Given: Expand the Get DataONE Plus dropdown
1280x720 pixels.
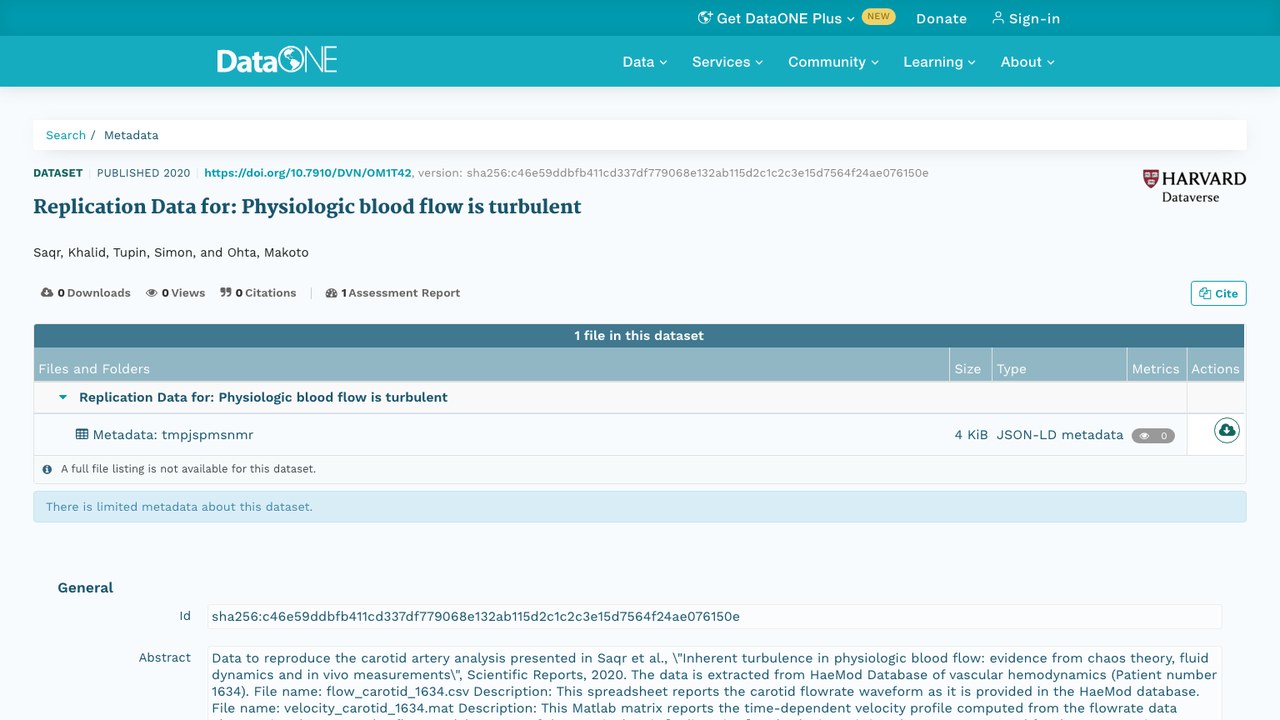Looking at the screenshot, I should pyautogui.click(x=776, y=18).
